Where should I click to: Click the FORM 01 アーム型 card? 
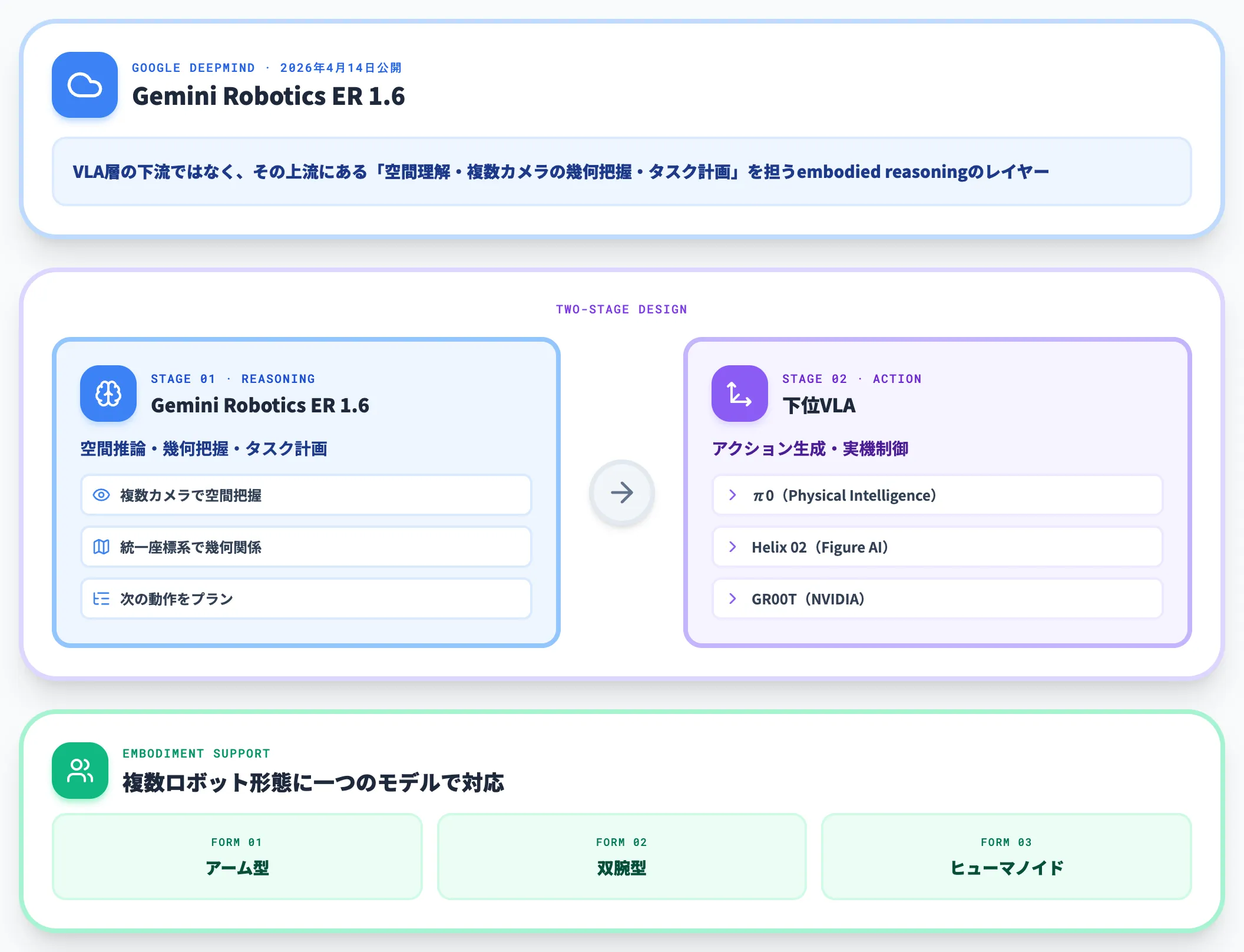(x=237, y=857)
